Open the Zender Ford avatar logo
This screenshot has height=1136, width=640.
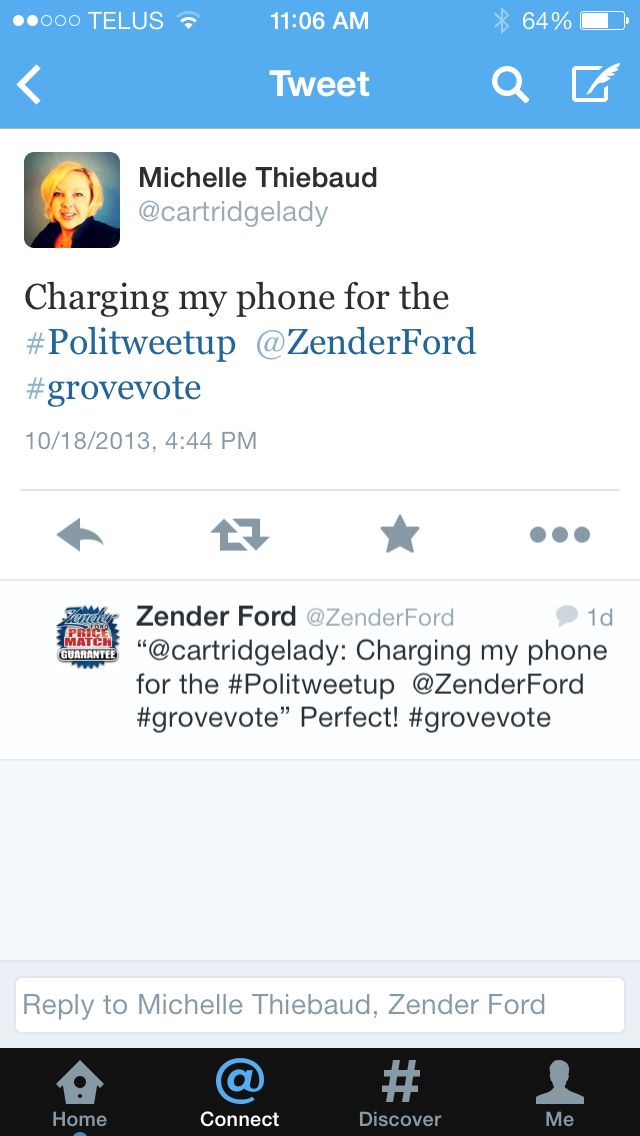click(x=87, y=636)
